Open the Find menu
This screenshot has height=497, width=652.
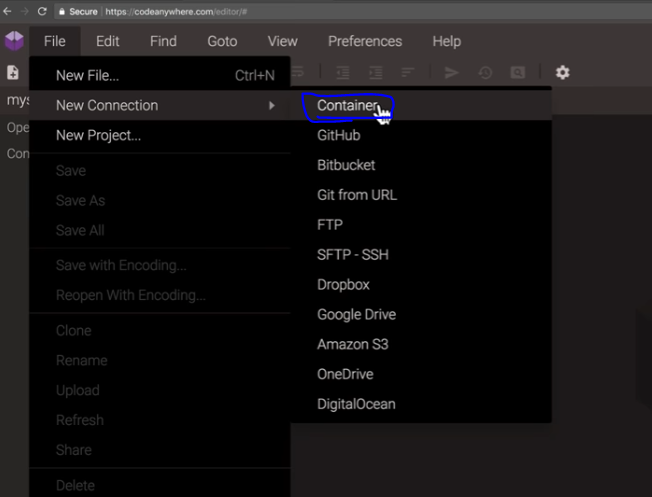tap(163, 41)
